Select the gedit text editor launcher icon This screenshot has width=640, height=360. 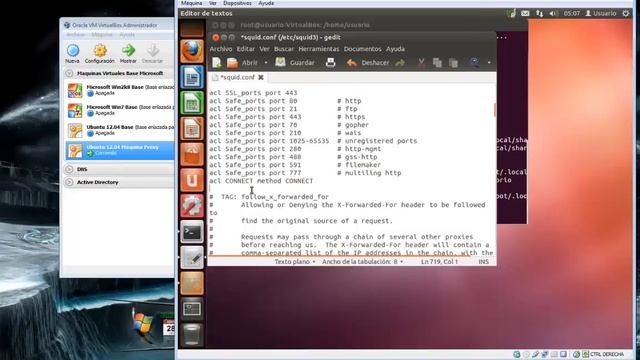pos(192,257)
